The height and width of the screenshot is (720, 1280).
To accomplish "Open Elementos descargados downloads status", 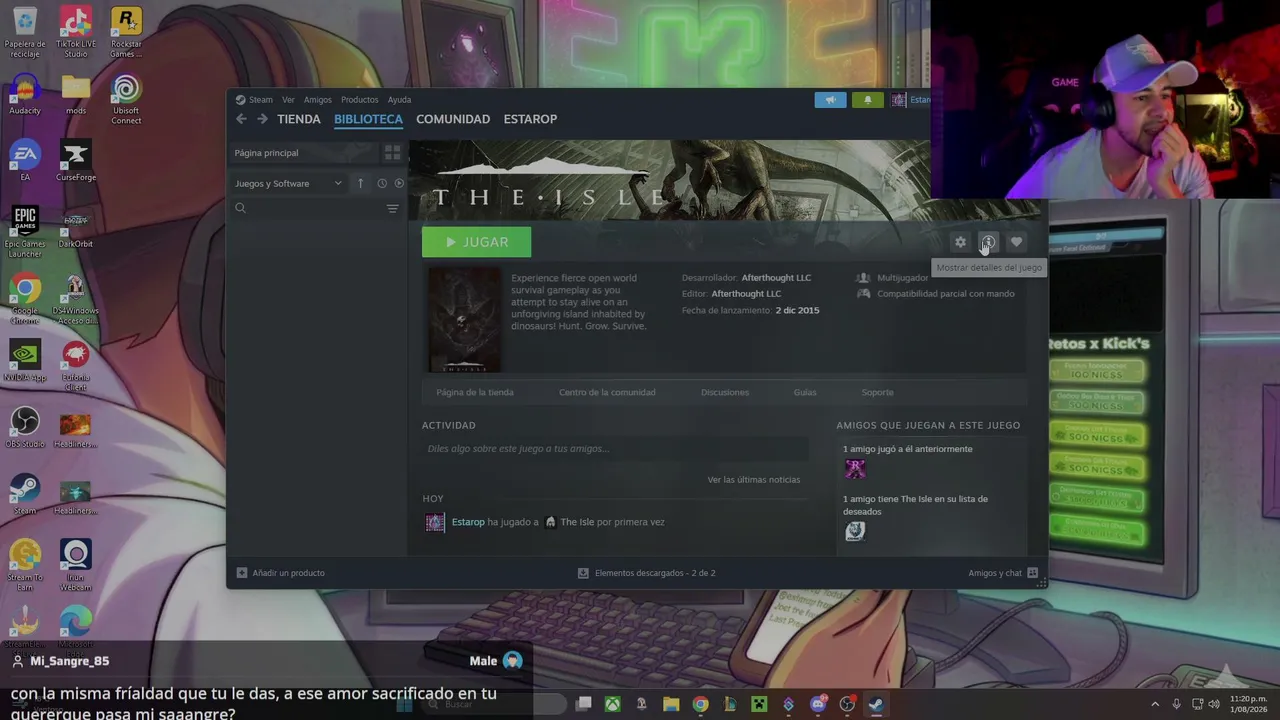I will [646, 573].
